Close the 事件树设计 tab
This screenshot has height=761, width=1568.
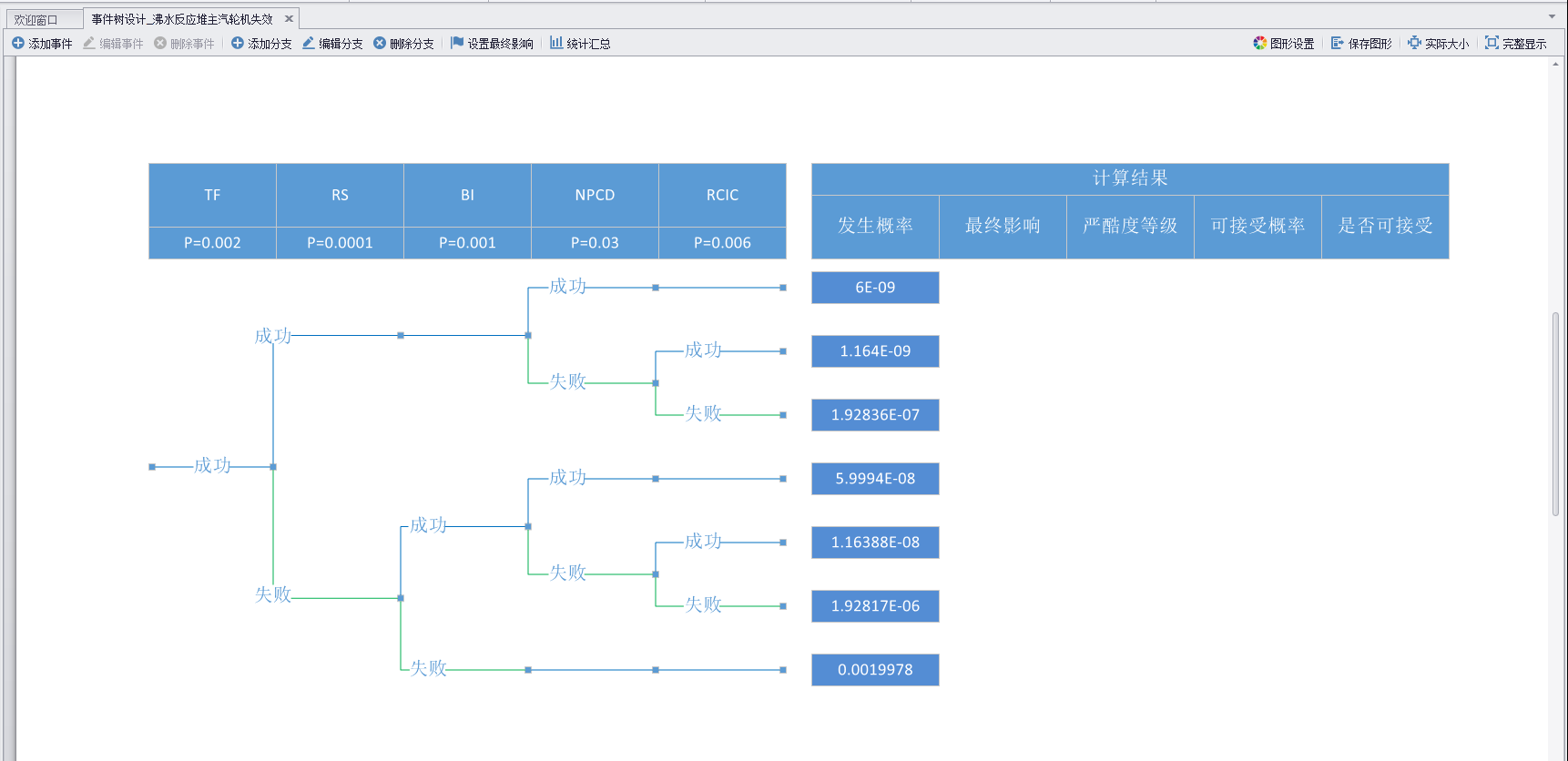tap(289, 18)
